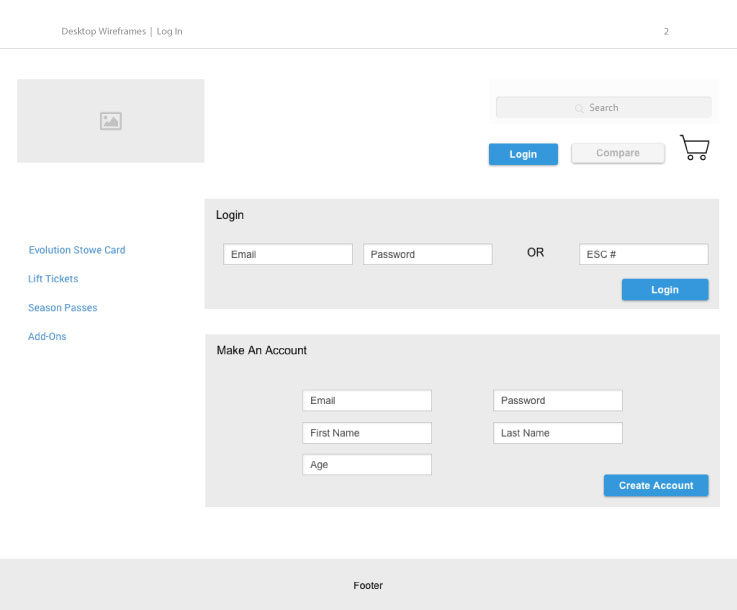
Task: Select the Last Name input field
Action: [558, 433]
